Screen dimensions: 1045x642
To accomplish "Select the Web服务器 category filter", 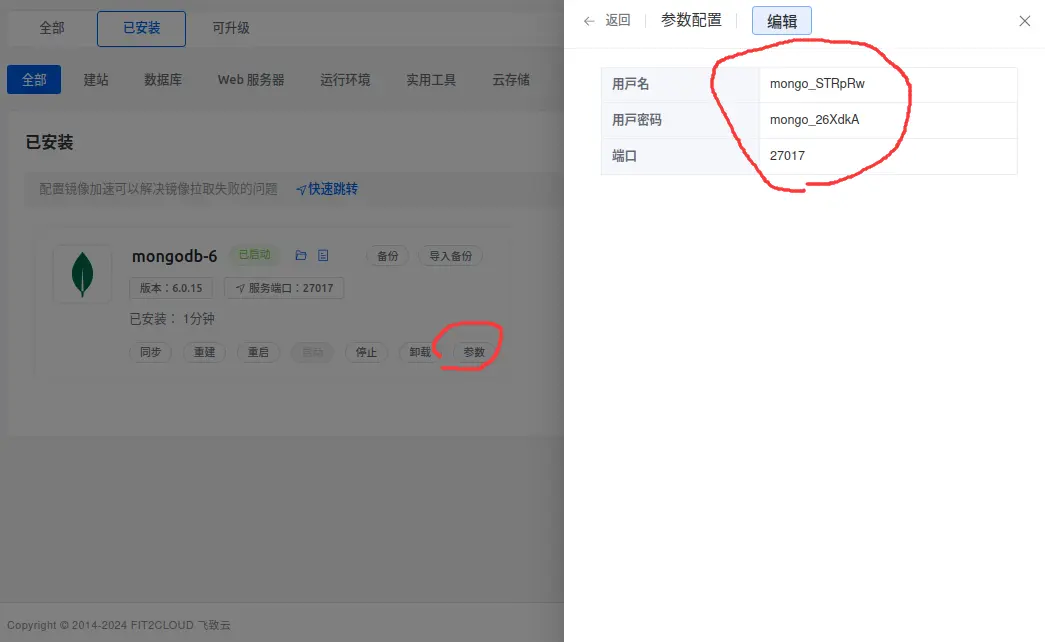I will click(251, 79).
